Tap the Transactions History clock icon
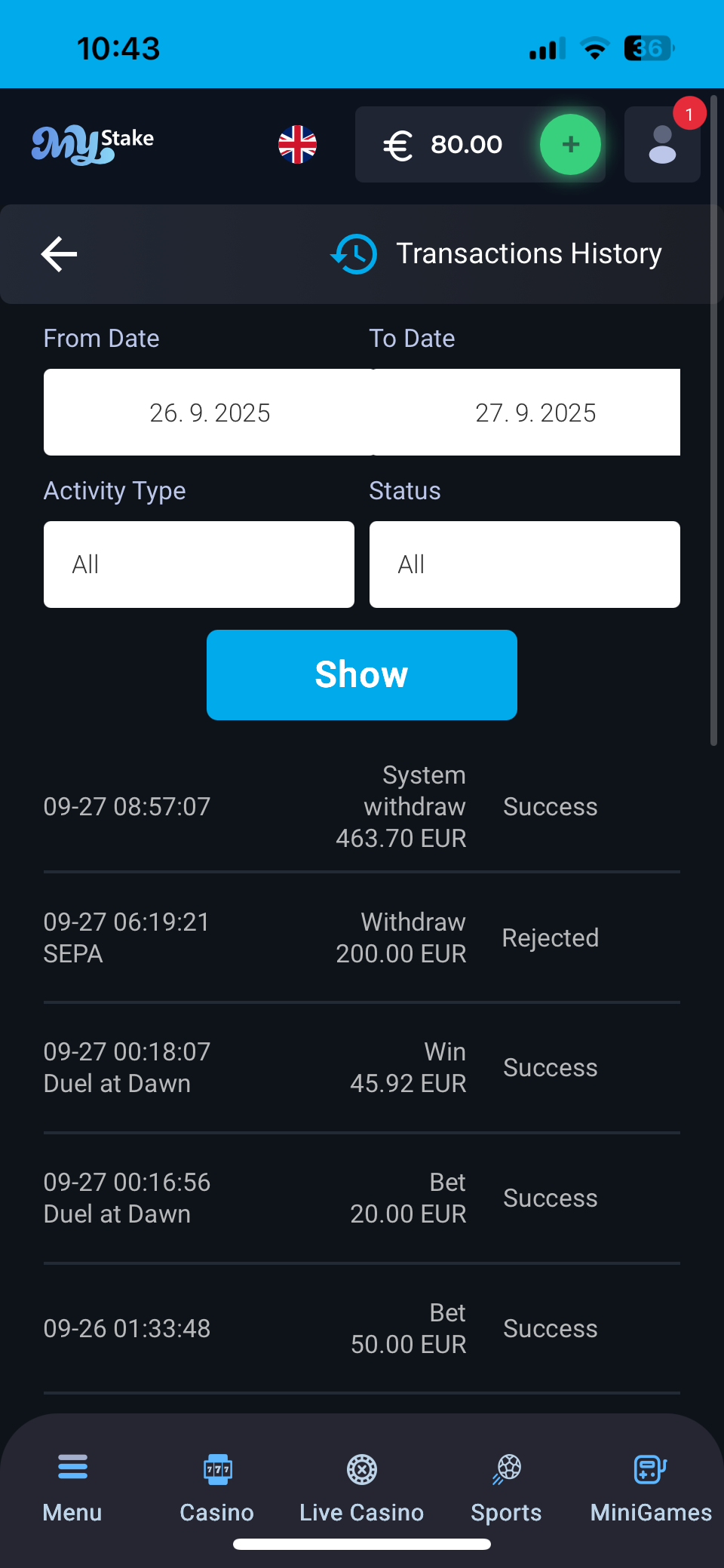 (x=354, y=254)
